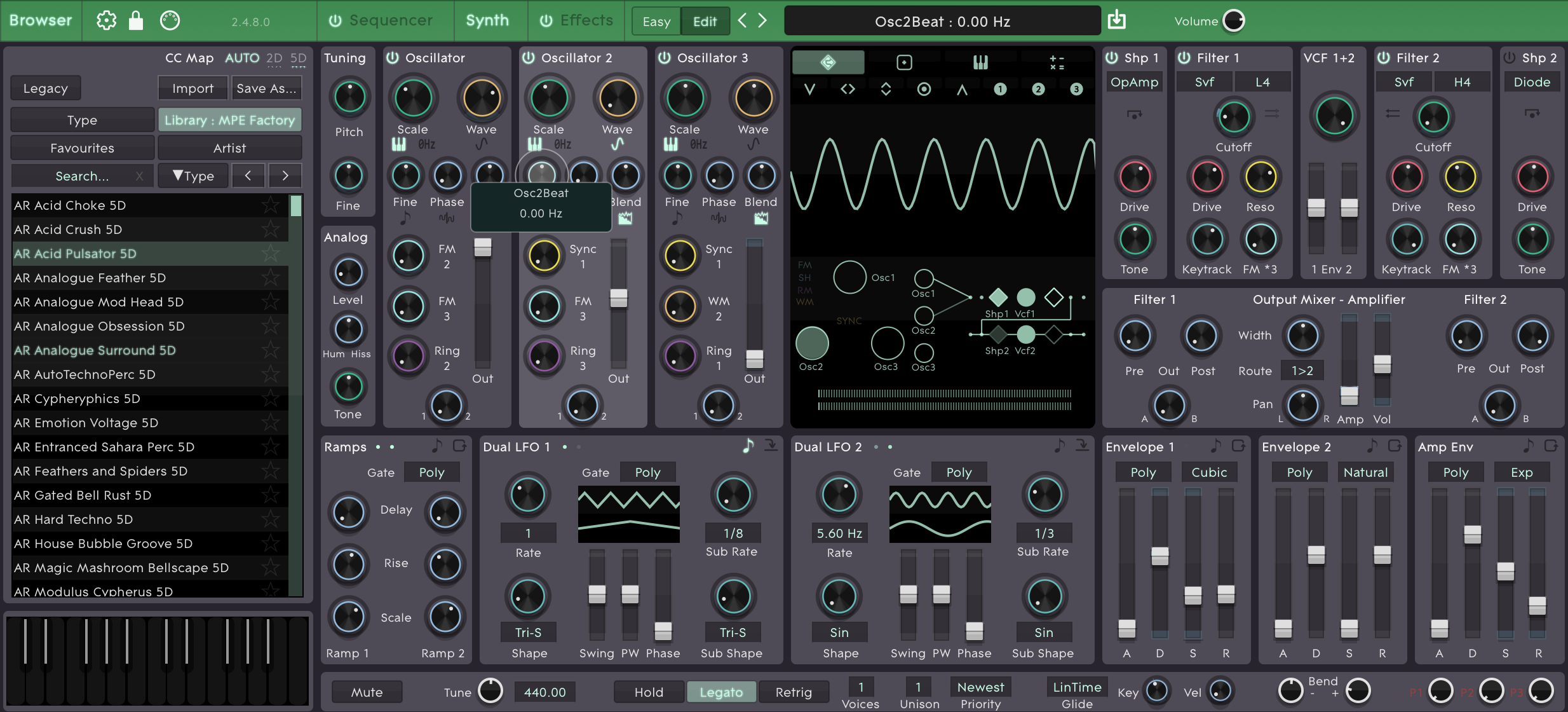Toggle Filter 2 power button
Image resolution: width=1568 pixels, height=712 pixels.
pos(1384,58)
